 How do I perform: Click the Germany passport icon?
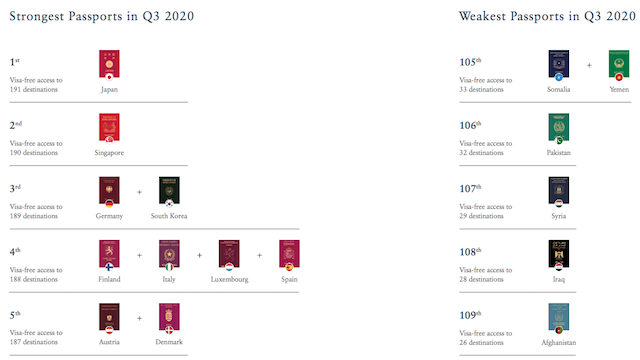[109, 191]
